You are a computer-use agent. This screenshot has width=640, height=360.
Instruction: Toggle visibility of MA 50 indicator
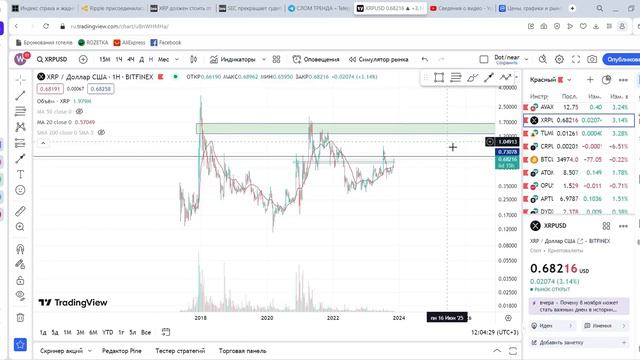79,111
